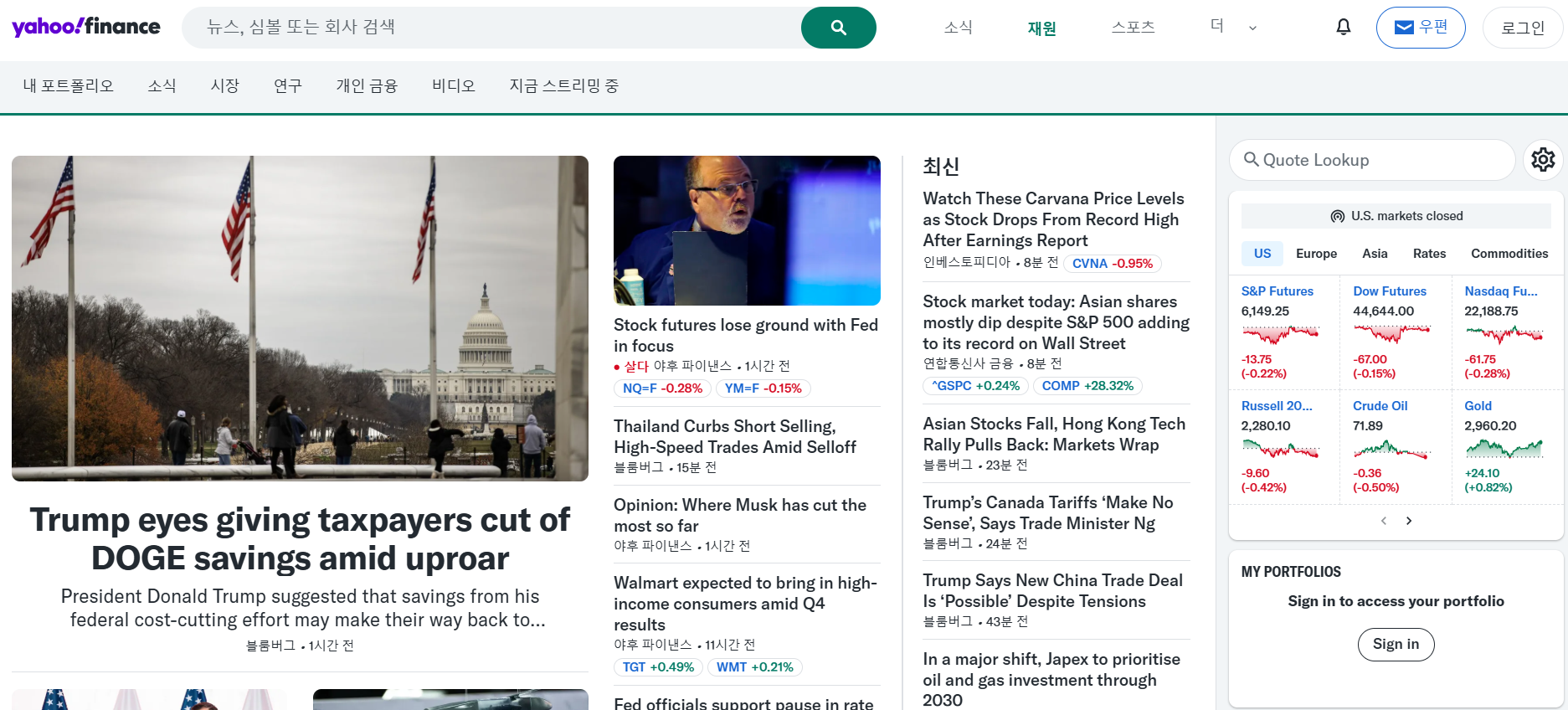Open the S&P Futures sparkline chart

1281,335
